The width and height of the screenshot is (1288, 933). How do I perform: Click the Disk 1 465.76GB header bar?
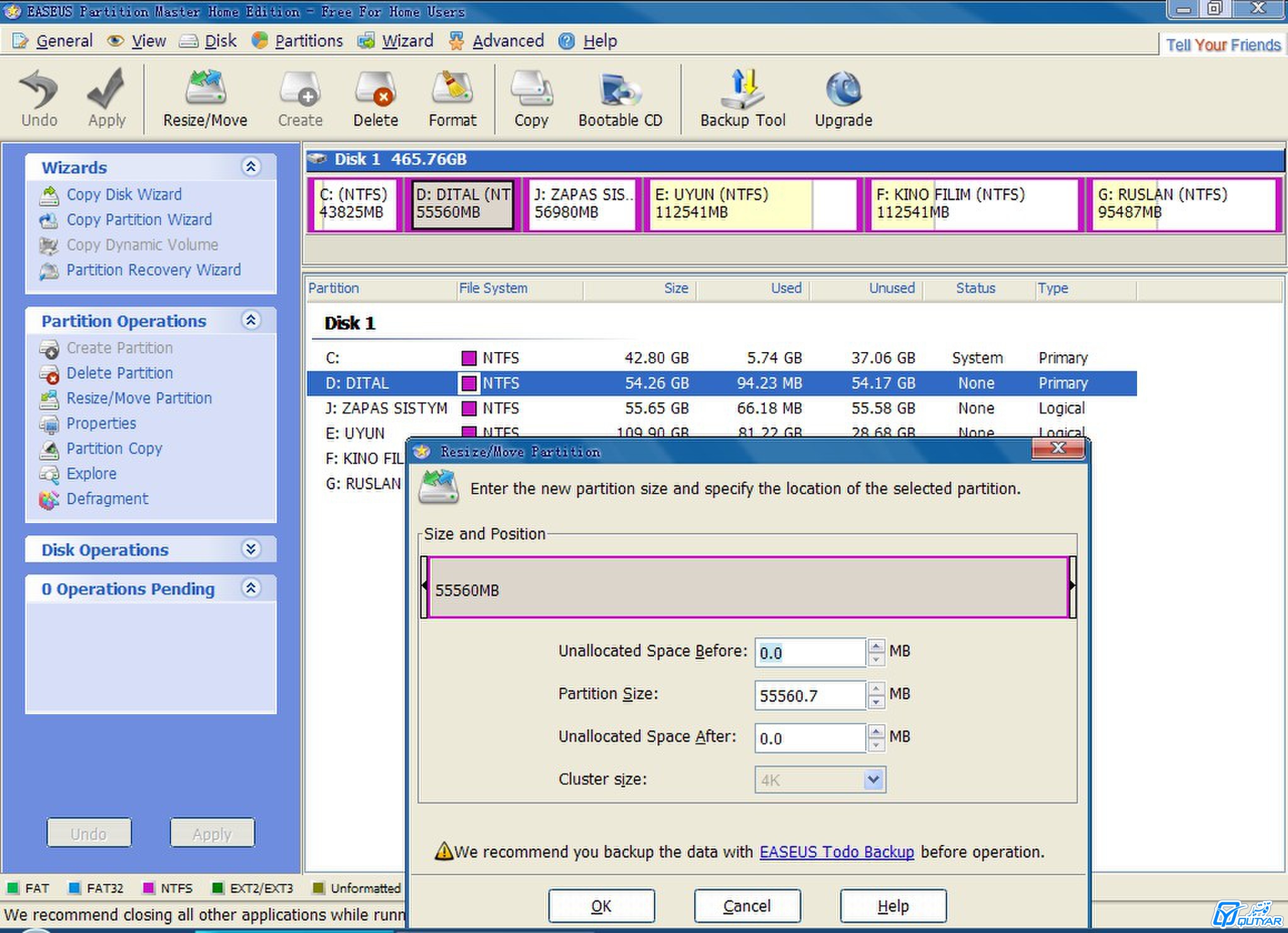[x=795, y=159]
